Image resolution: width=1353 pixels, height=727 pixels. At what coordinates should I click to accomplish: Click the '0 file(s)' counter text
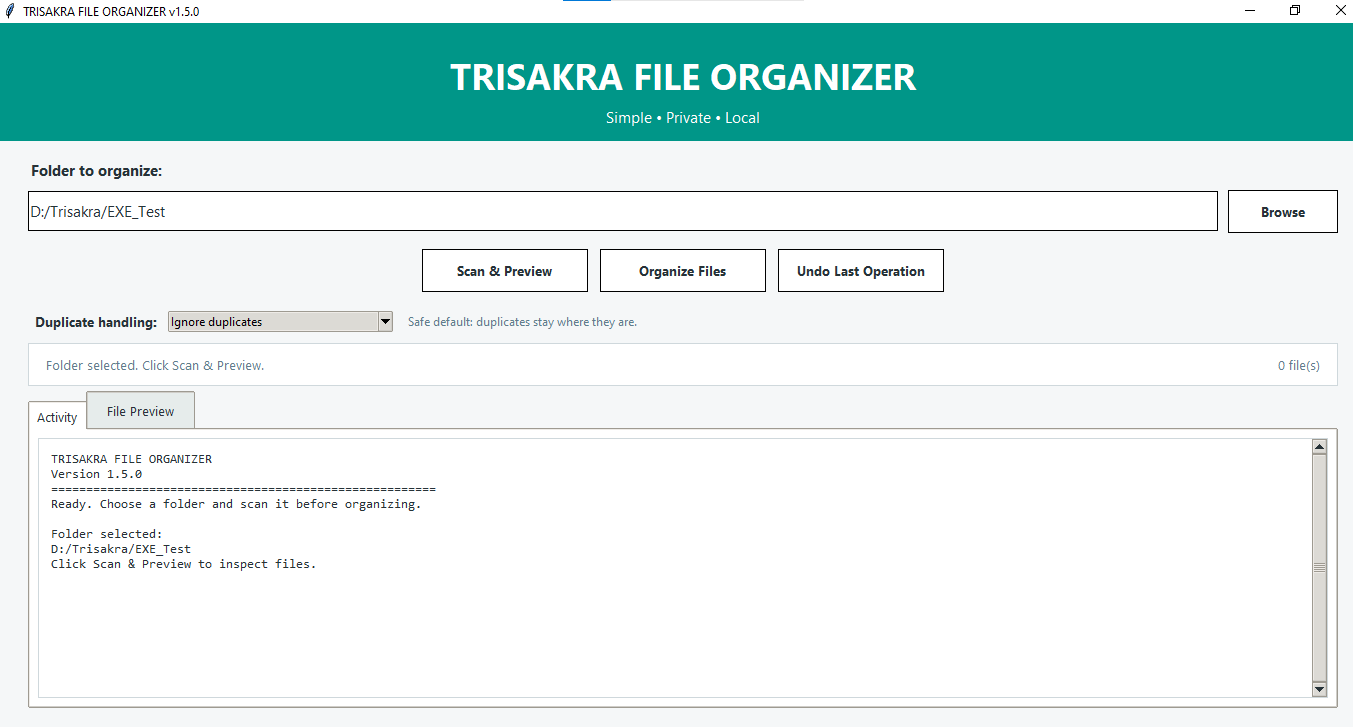1299,366
